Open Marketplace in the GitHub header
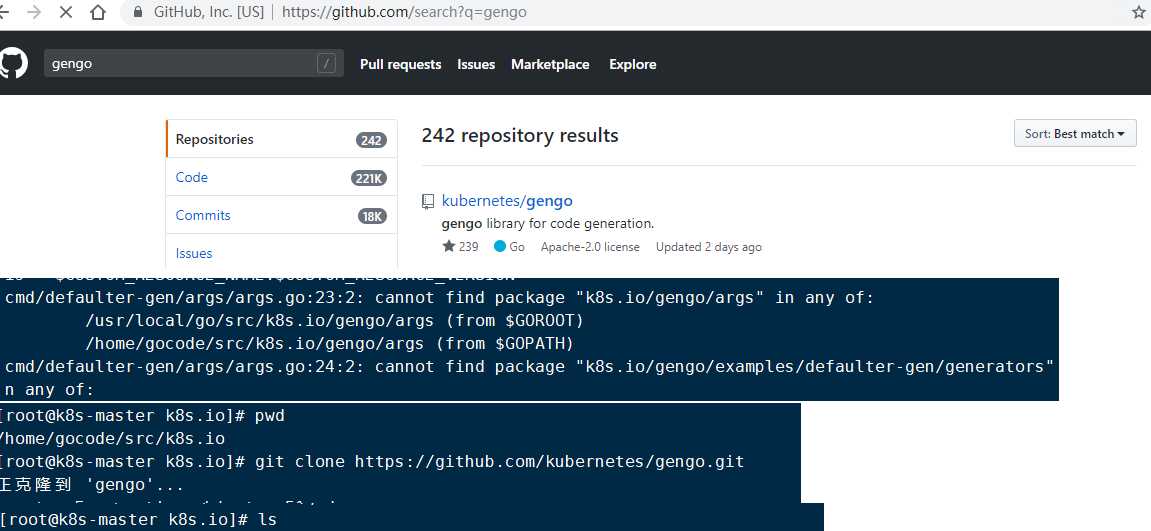The width and height of the screenshot is (1151, 531). (551, 65)
